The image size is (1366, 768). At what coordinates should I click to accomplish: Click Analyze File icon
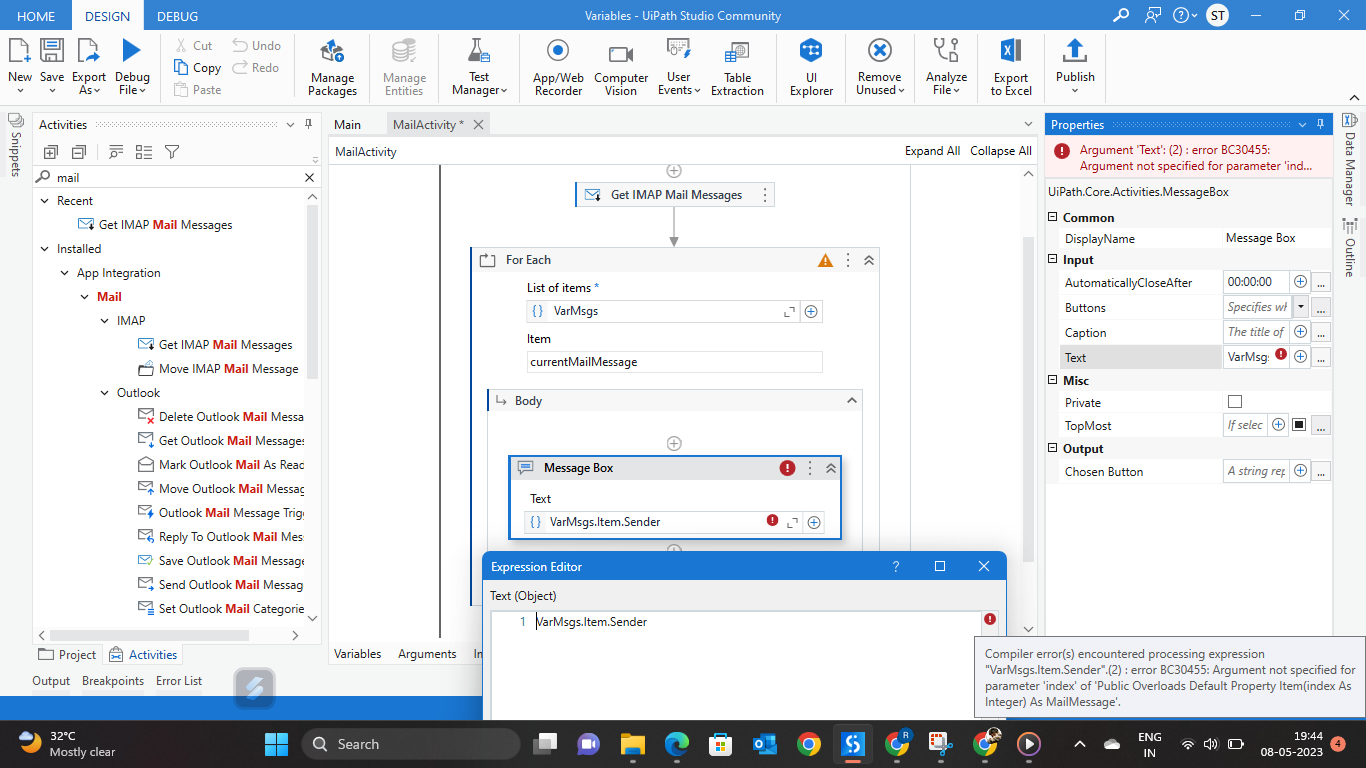(946, 51)
